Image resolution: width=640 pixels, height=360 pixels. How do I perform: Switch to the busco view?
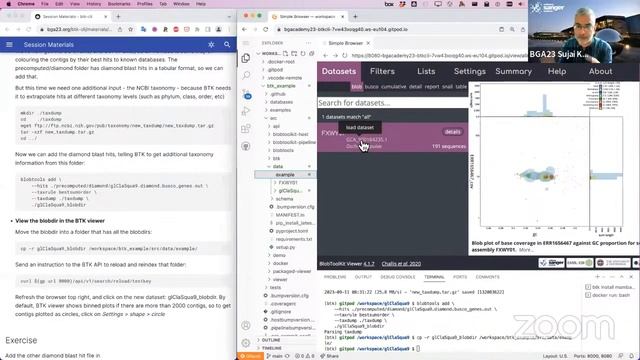(x=371, y=87)
